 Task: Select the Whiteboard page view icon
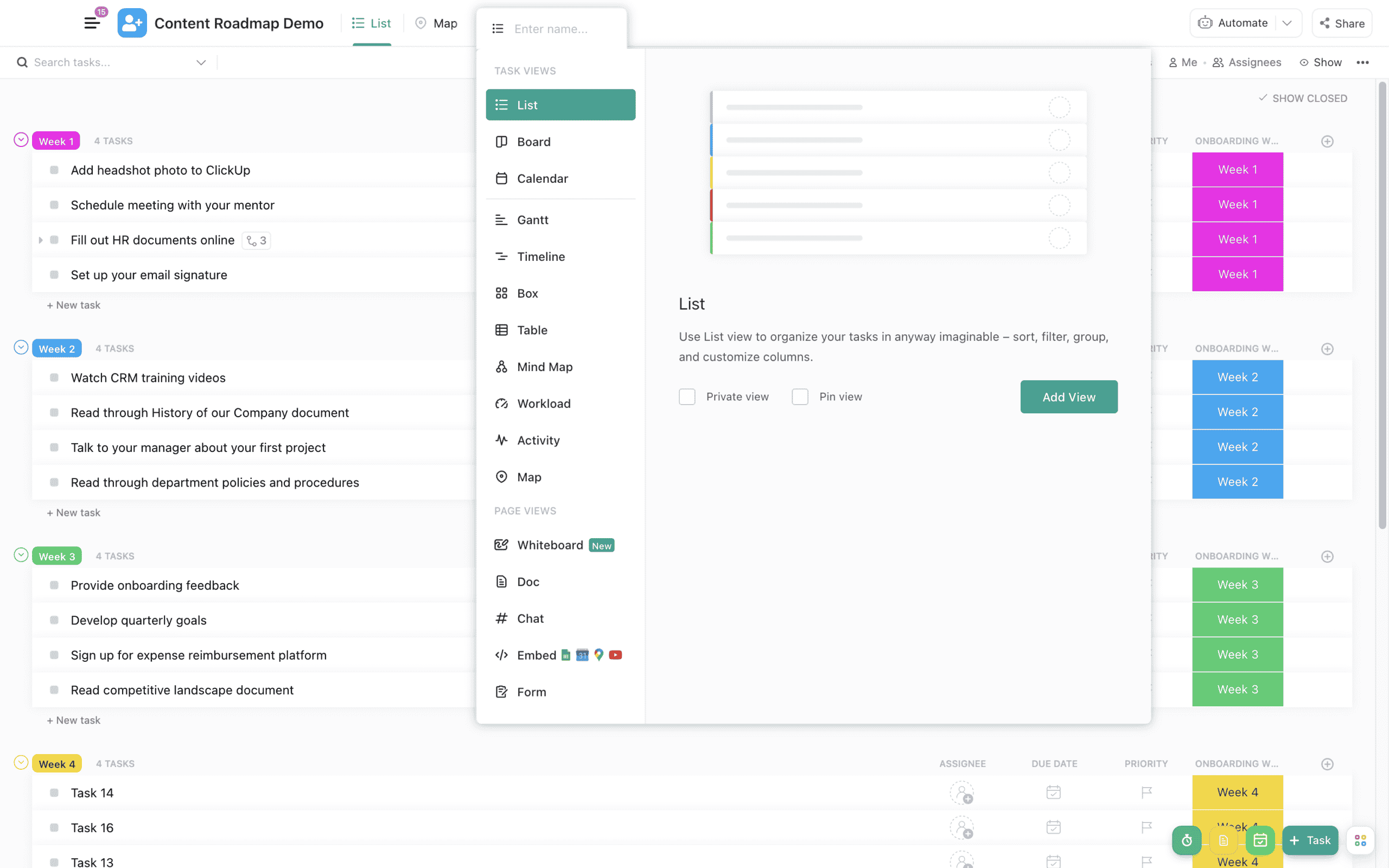[500, 544]
